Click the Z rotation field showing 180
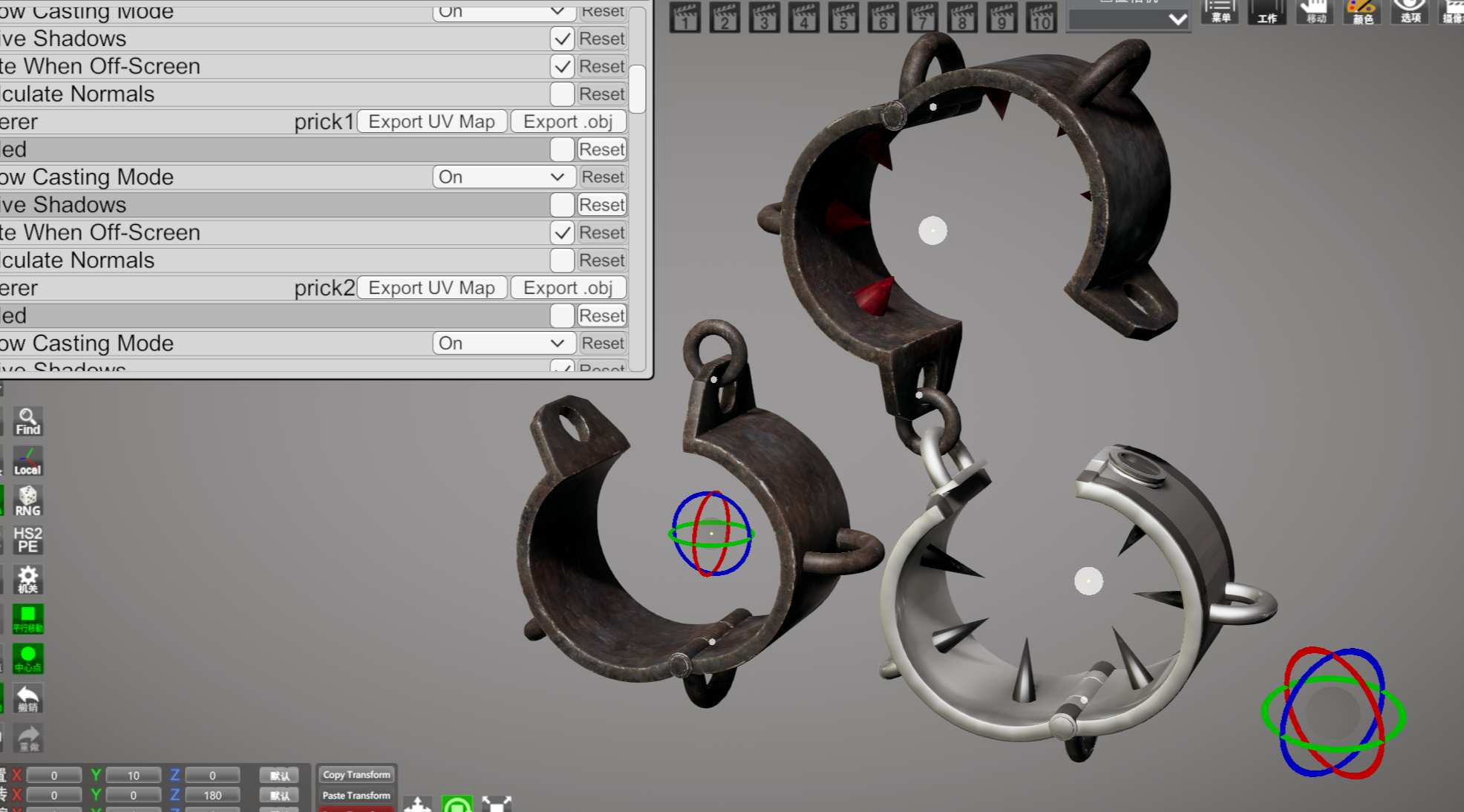This screenshot has height=812, width=1464. point(212,795)
